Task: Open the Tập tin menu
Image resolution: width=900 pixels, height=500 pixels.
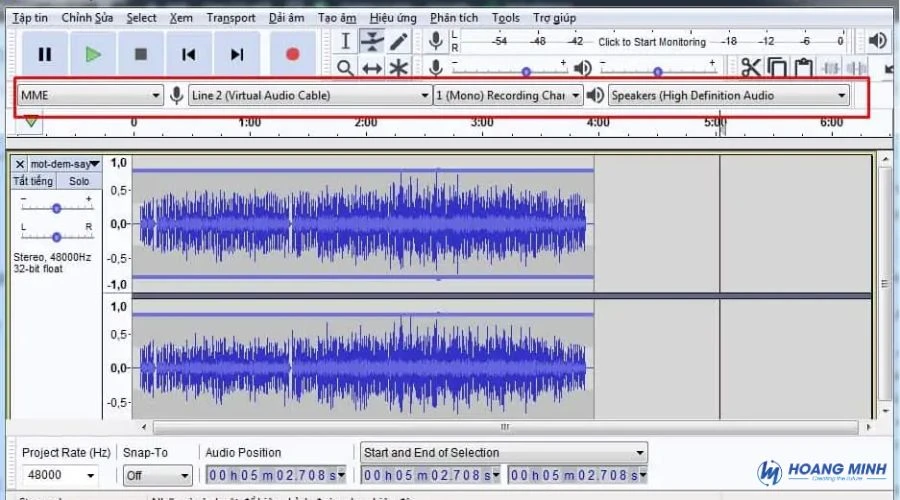Action: coord(30,18)
